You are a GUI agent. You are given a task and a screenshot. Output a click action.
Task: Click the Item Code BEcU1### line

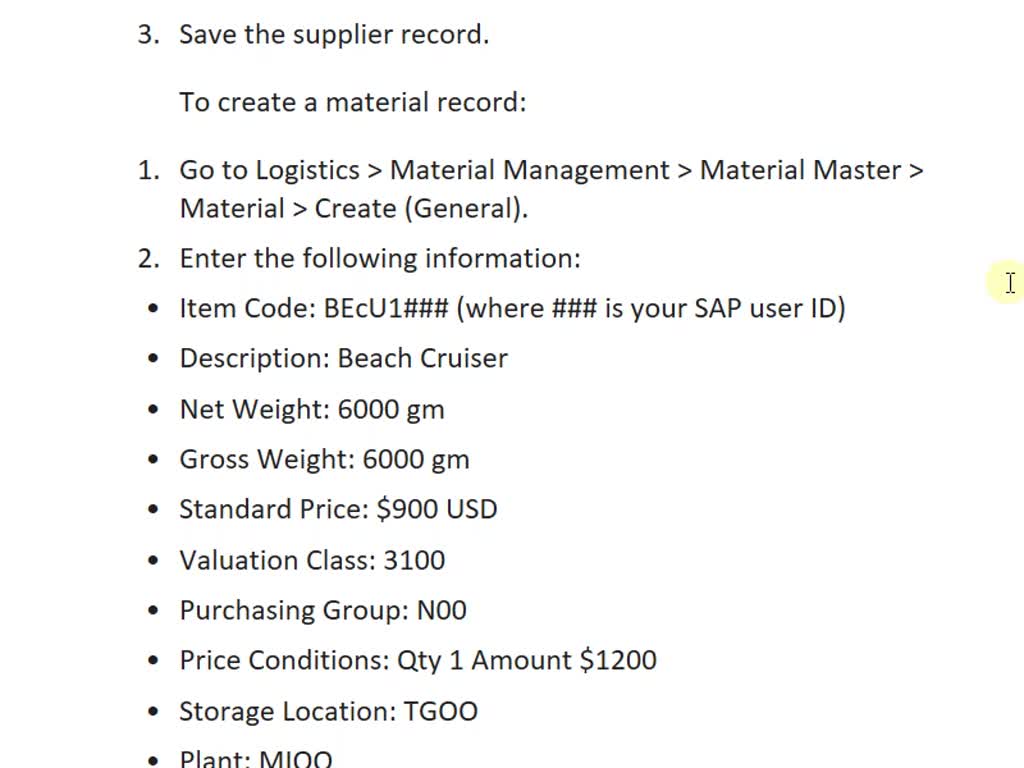tap(512, 308)
